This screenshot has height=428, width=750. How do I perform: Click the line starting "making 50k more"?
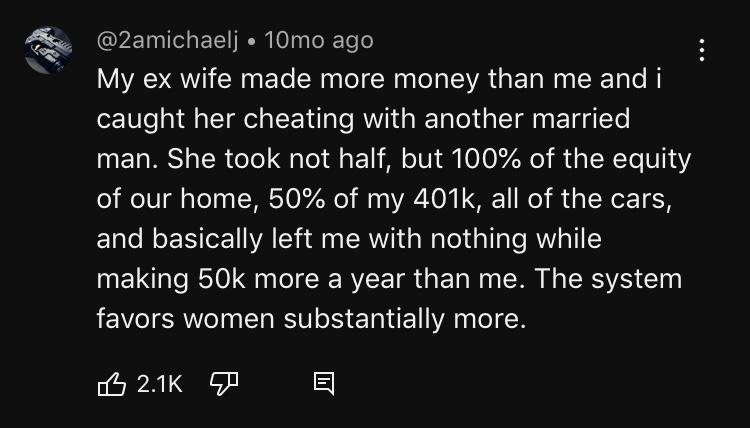[390, 277]
